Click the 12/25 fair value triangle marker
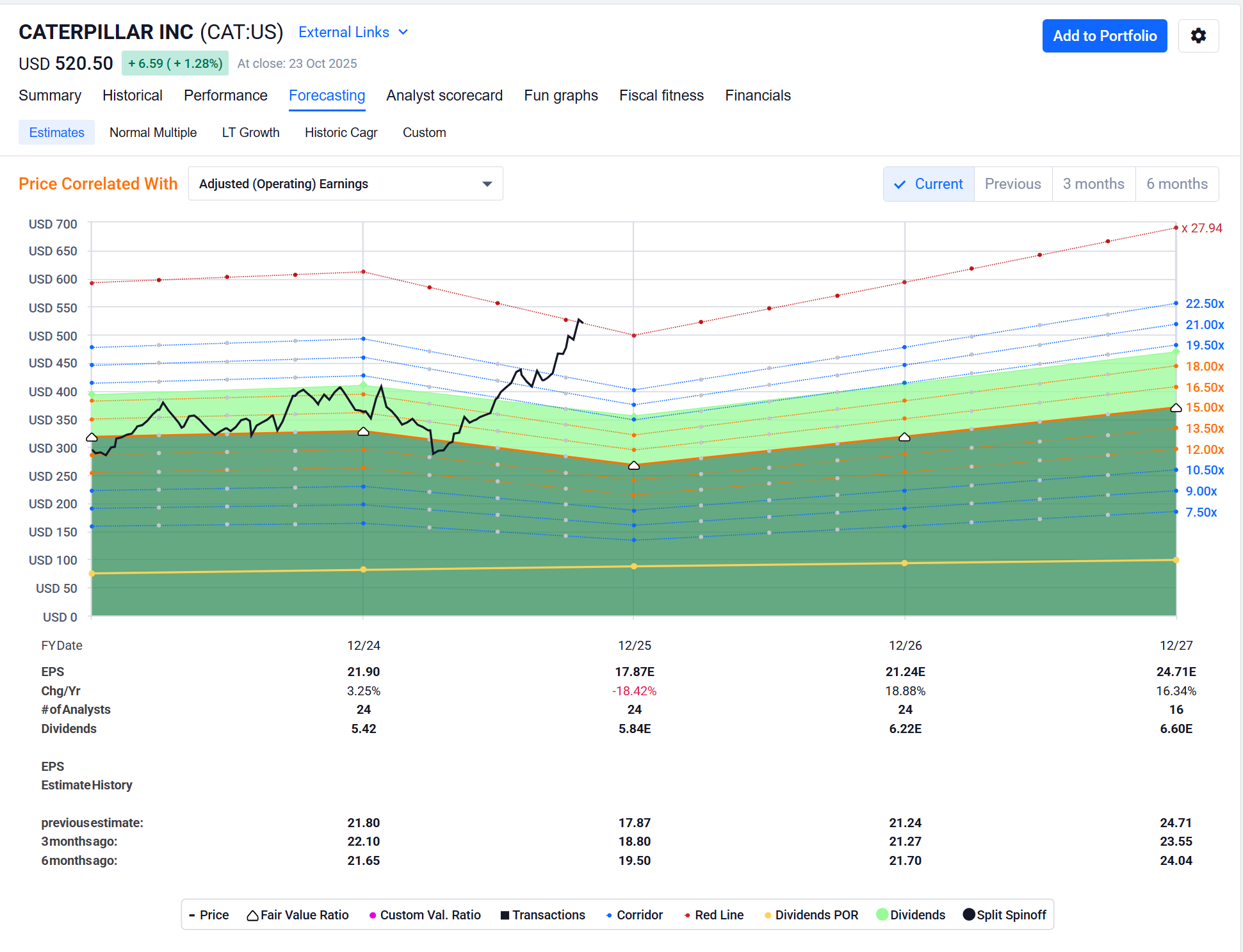Image resolution: width=1243 pixels, height=952 pixels. tap(634, 465)
